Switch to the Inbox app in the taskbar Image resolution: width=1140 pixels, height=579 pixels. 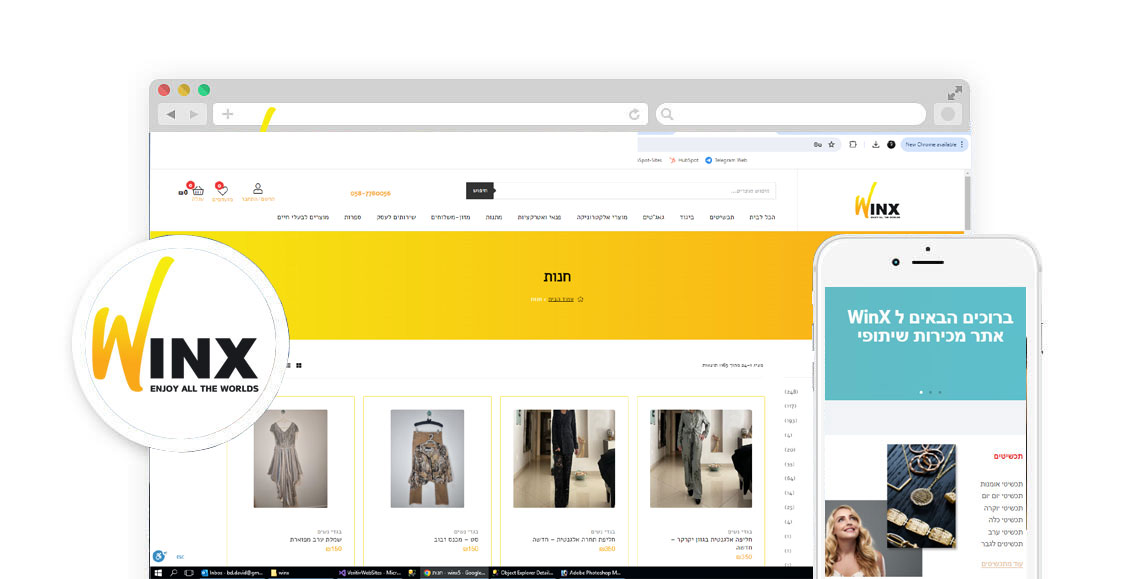tap(232, 573)
